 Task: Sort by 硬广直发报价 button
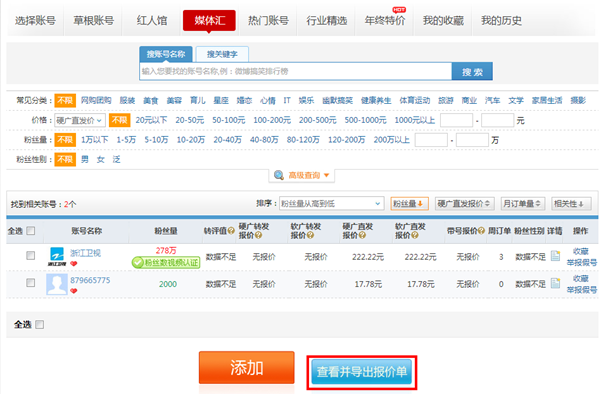(464, 204)
